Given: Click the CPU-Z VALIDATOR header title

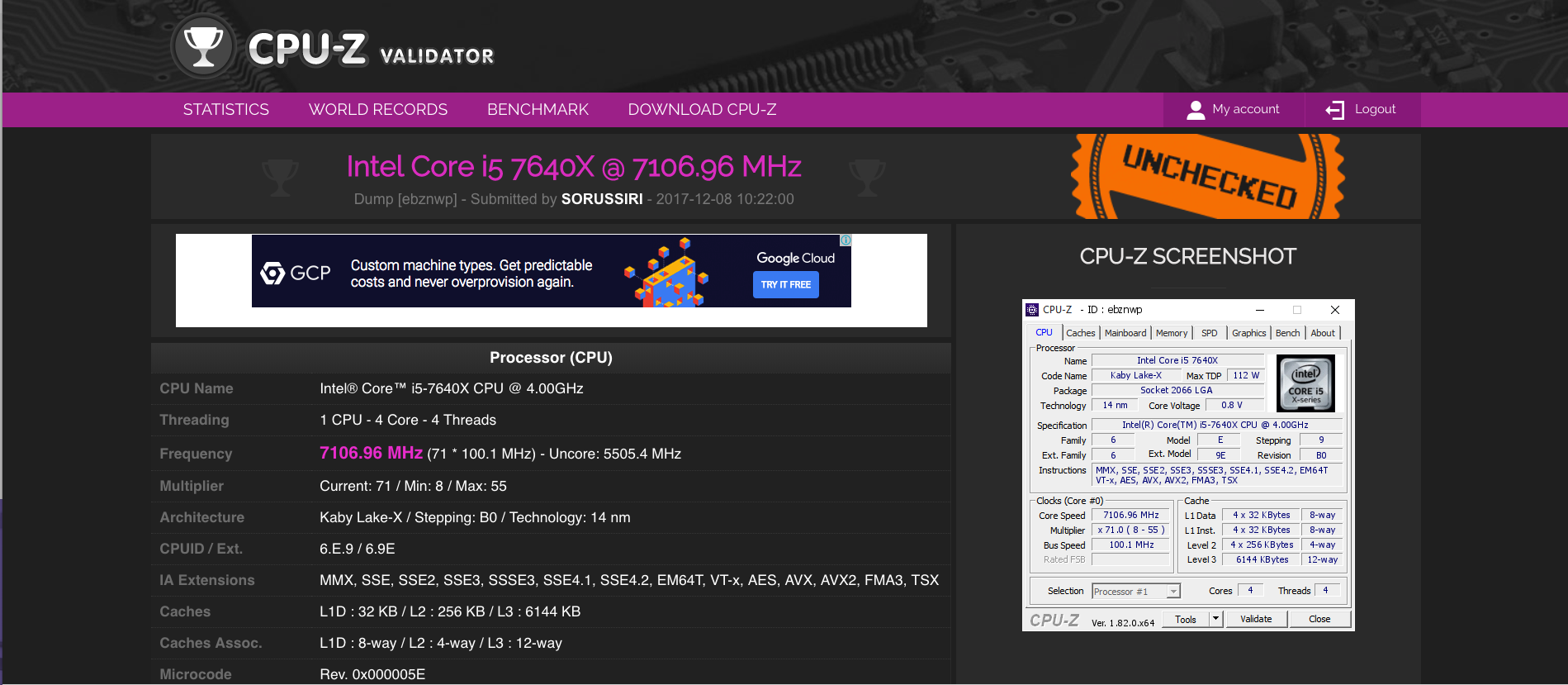Looking at the screenshot, I should (371, 50).
